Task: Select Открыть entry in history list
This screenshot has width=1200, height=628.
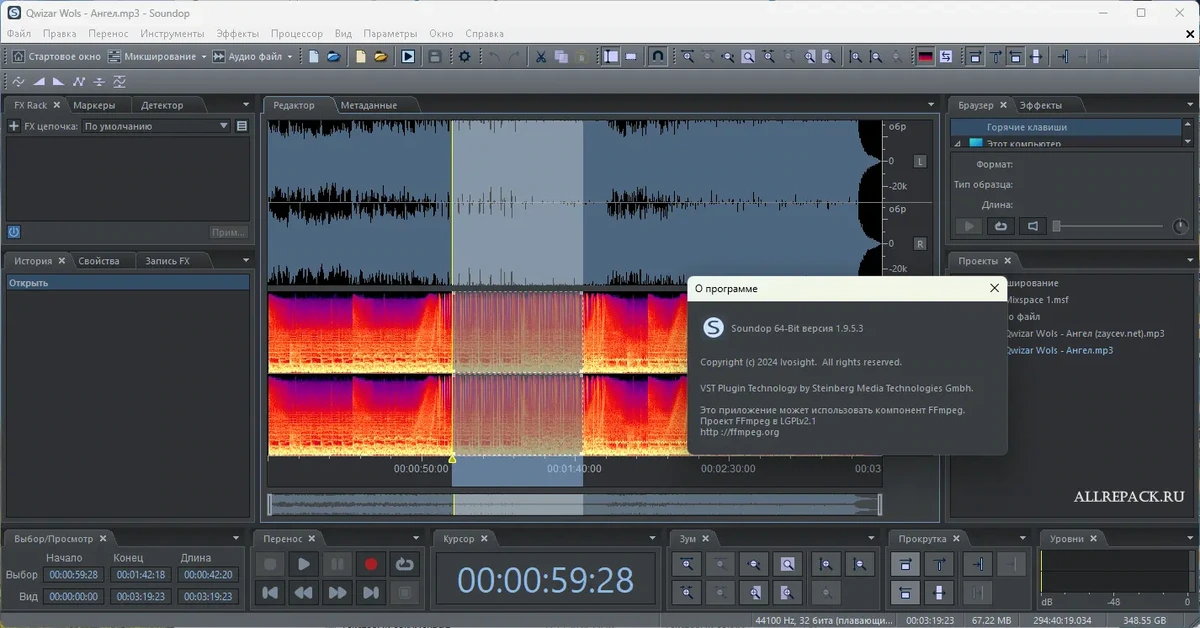Action: (127, 283)
